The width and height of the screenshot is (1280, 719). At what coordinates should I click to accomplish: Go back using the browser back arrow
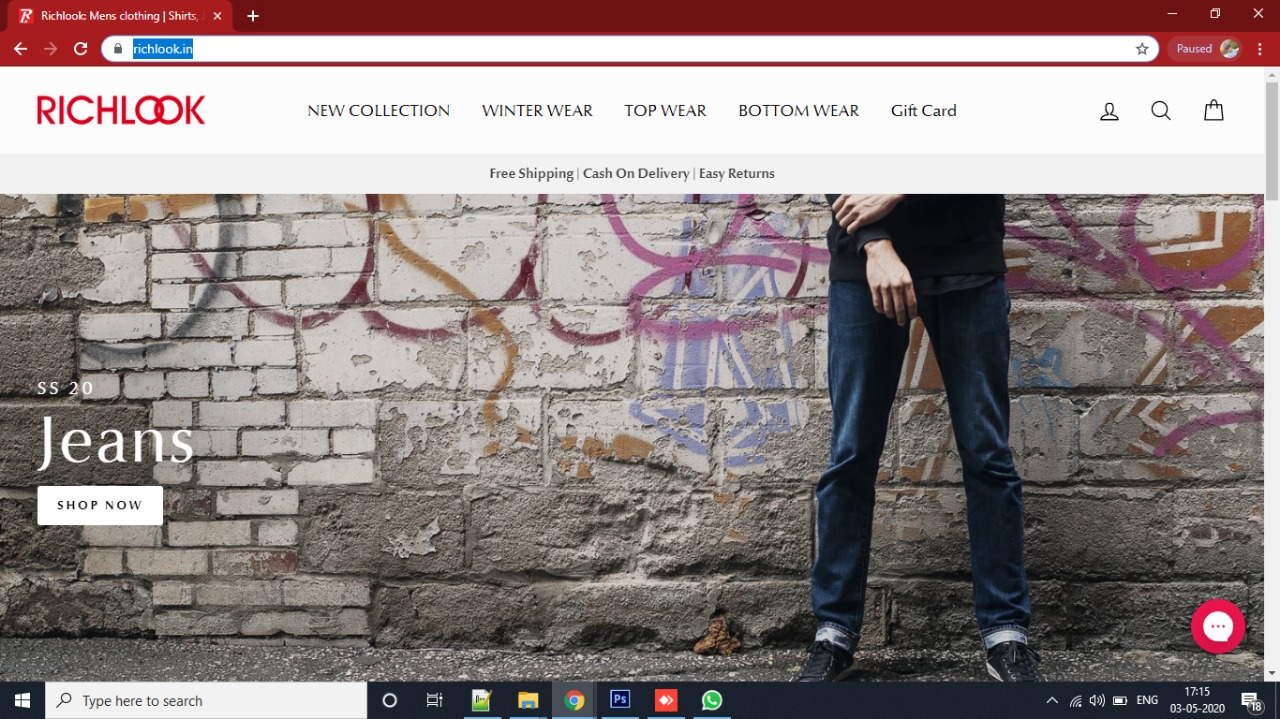pyautogui.click(x=20, y=48)
